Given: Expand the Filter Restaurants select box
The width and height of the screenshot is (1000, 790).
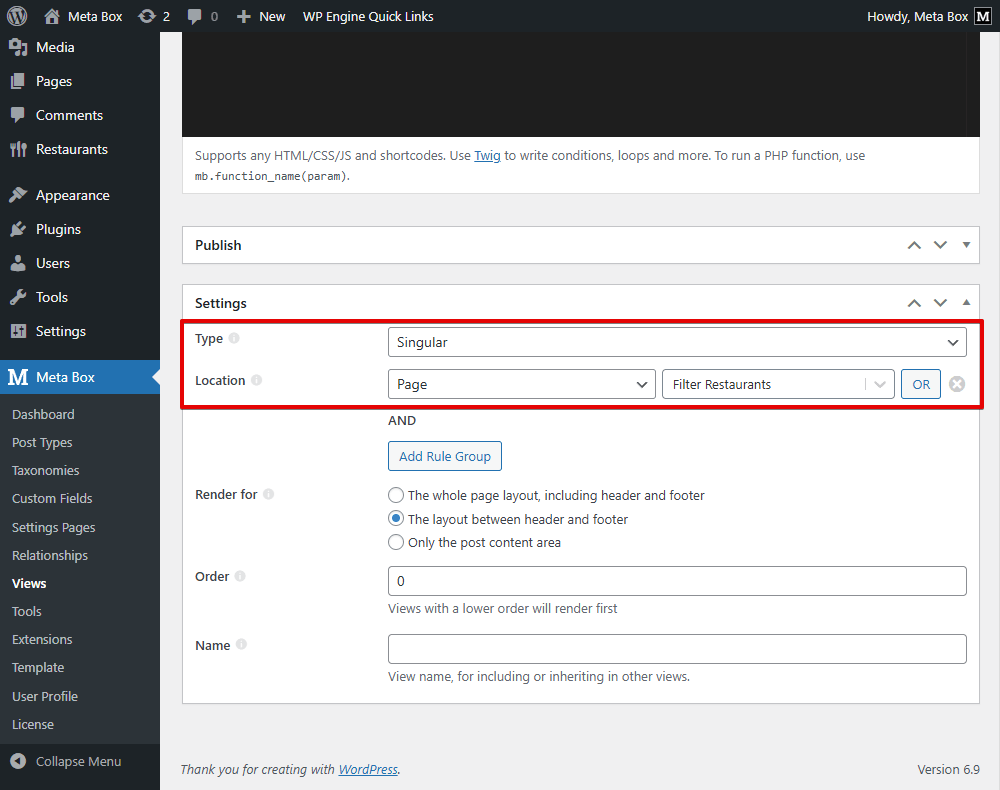Looking at the screenshot, I should [x=777, y=384].
